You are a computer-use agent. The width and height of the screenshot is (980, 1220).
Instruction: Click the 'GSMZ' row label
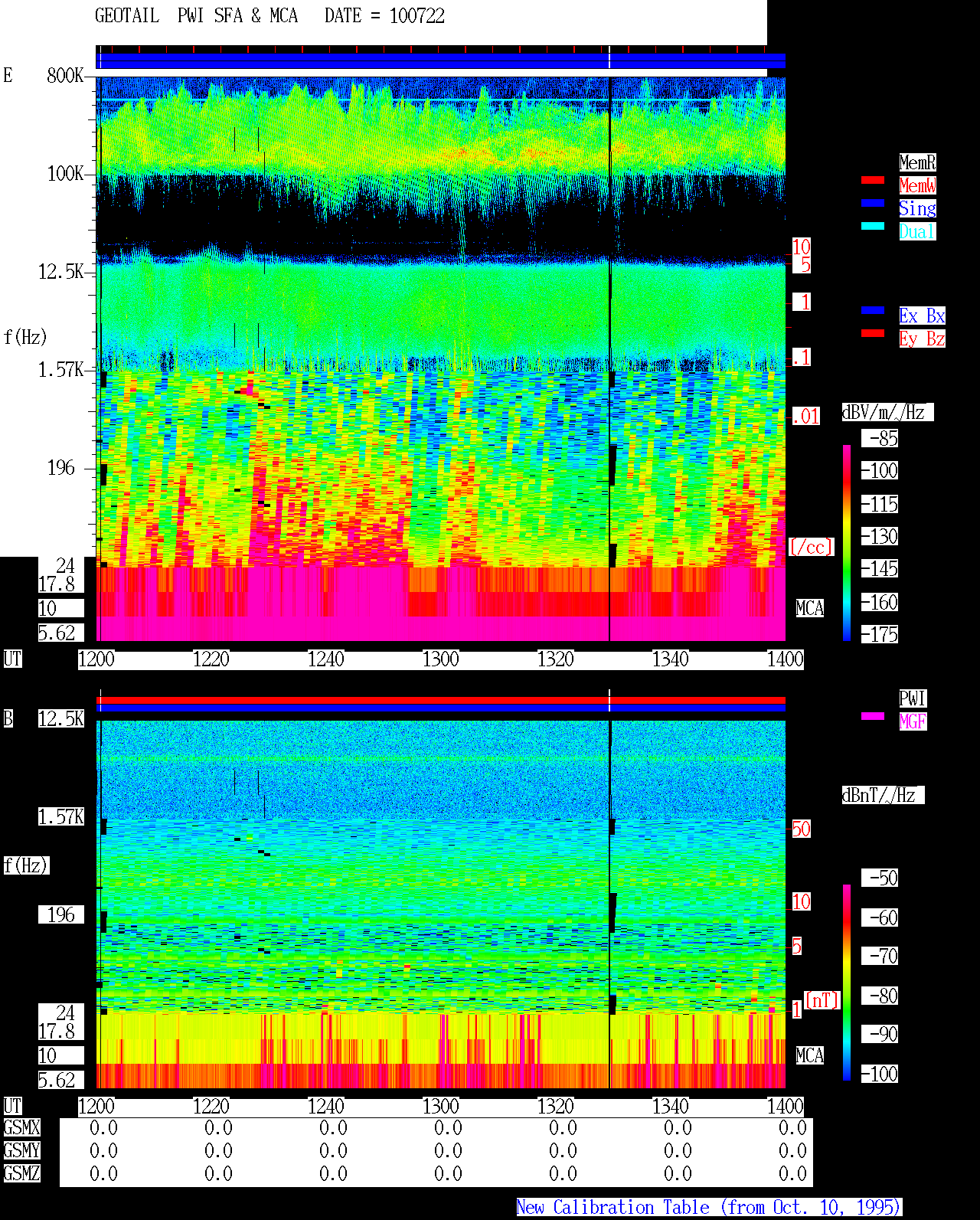(21, 1173)
